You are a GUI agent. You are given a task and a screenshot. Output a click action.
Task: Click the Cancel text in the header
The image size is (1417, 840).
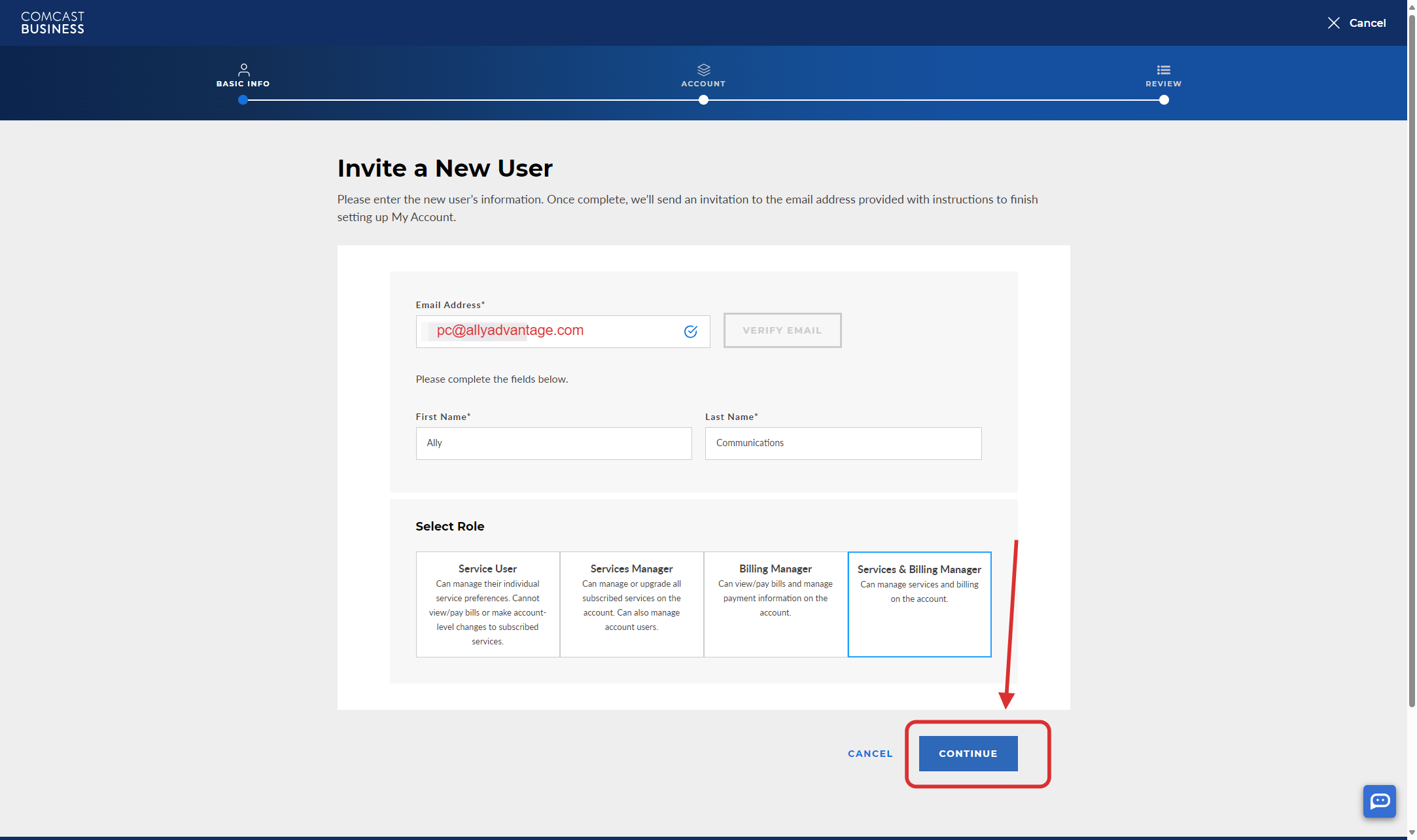pos(1367,23)
